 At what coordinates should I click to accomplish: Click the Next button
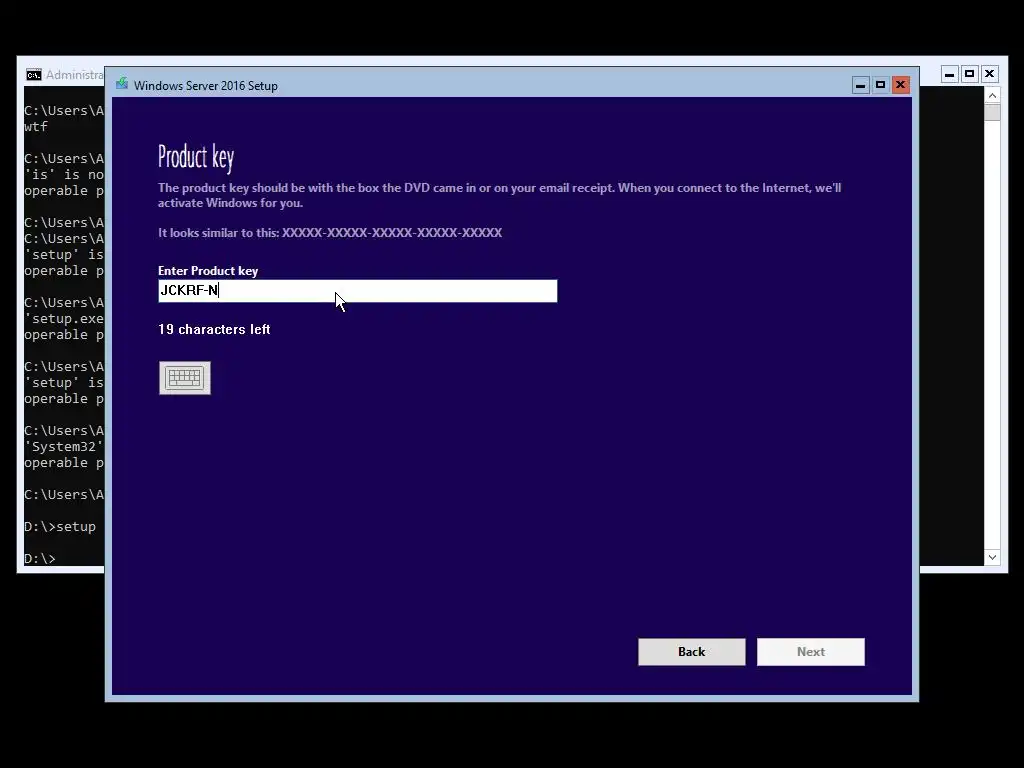[810, 652]
